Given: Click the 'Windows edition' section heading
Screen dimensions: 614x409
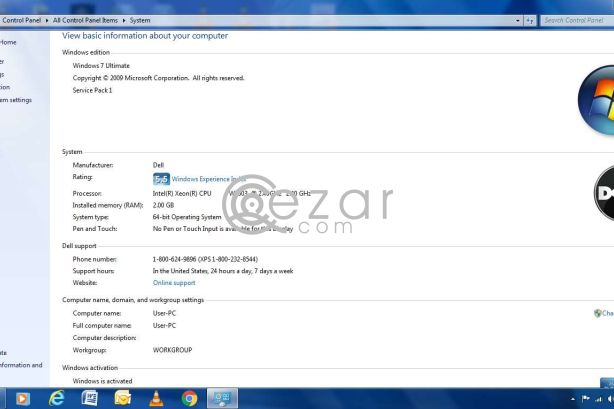Looking at the screenshot, I should point(86,52).
